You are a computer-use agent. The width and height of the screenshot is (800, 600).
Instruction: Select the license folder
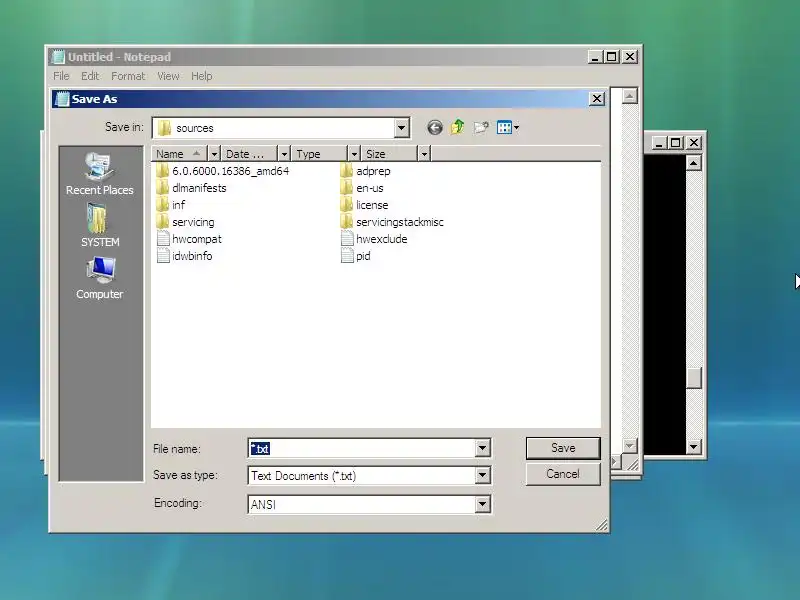[x=364, y=205]
